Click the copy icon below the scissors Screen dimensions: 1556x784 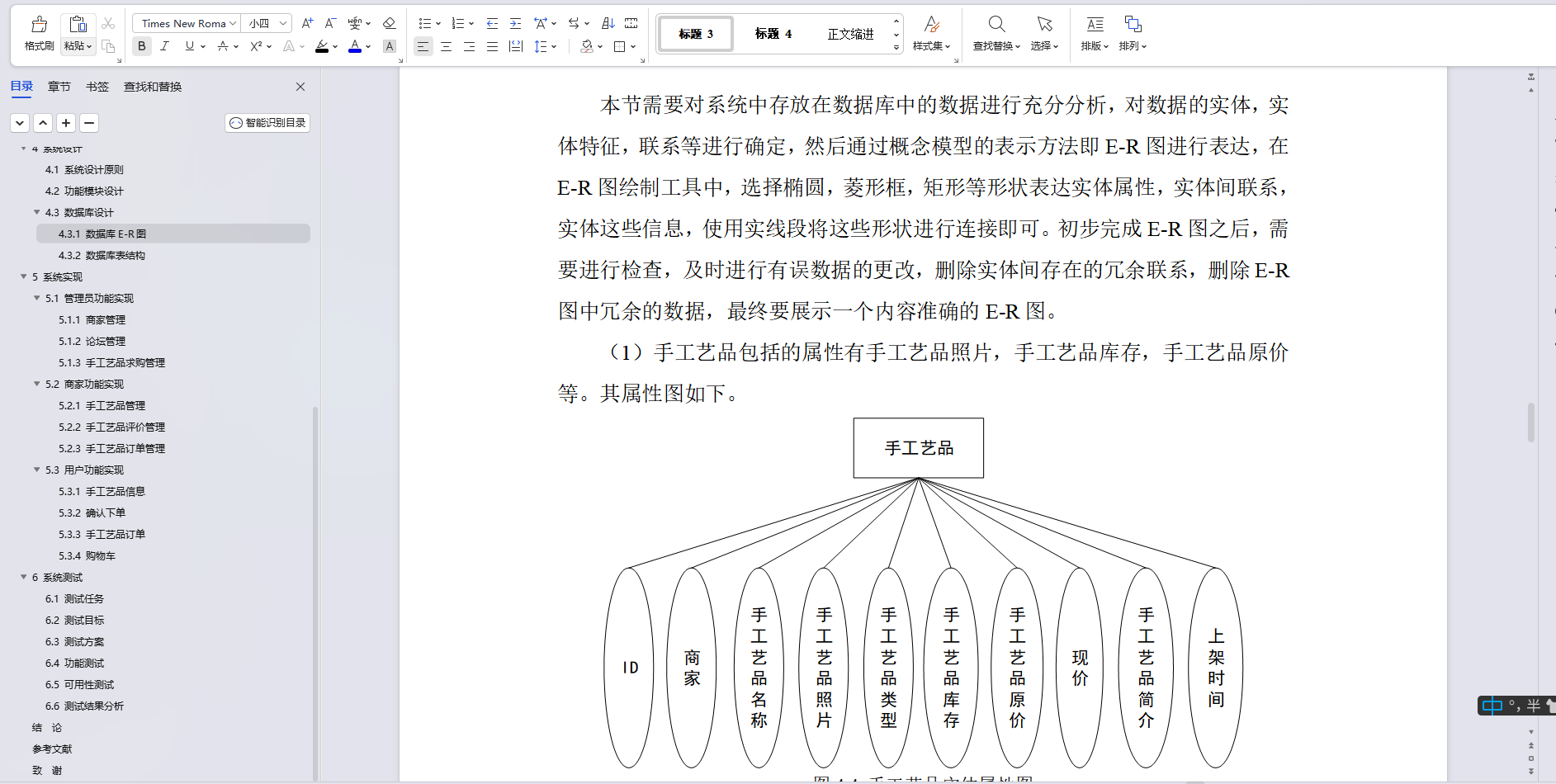pyautogui.click(x=108, y=47)
